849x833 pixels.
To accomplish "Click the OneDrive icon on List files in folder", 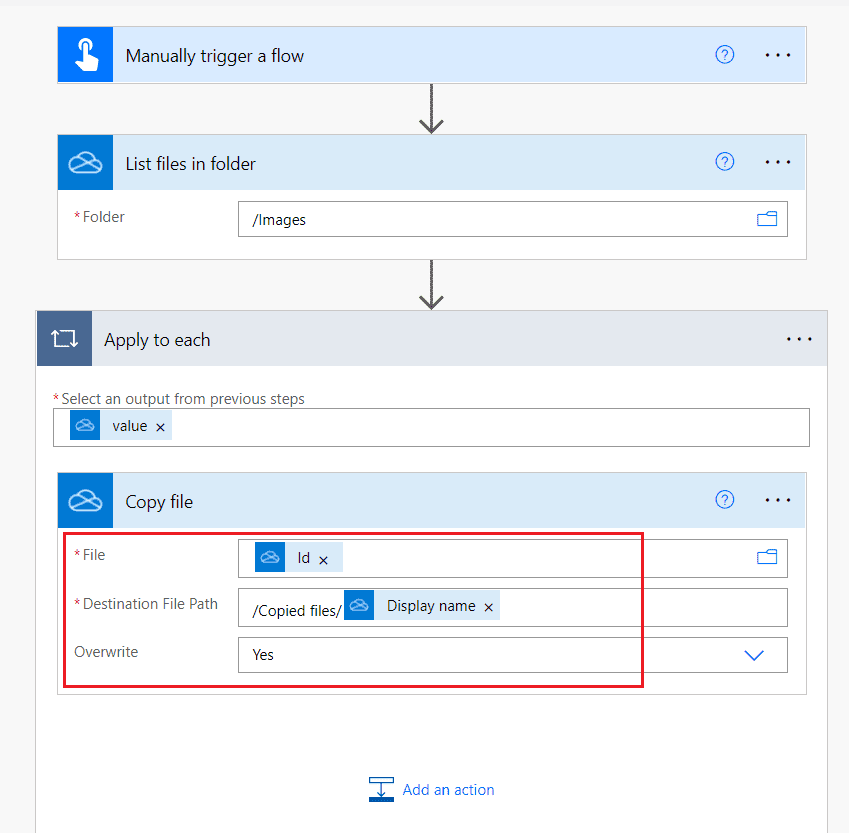I will 86,162.
